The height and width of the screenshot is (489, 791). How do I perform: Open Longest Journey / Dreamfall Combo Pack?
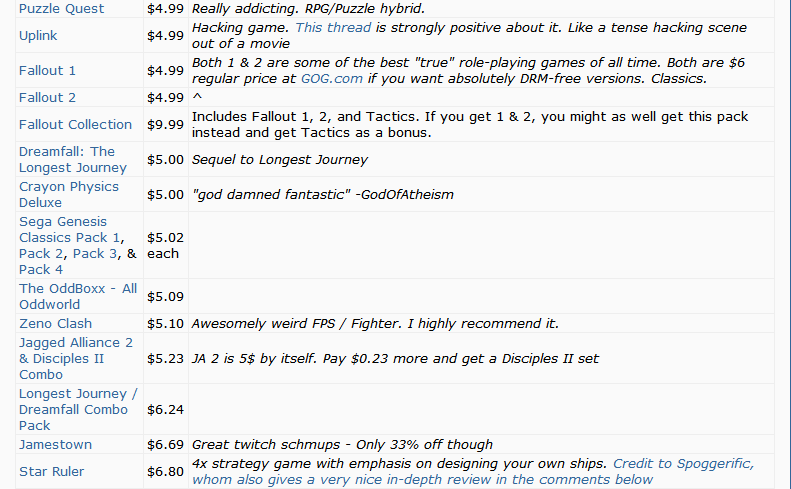[x=78, y=410]
